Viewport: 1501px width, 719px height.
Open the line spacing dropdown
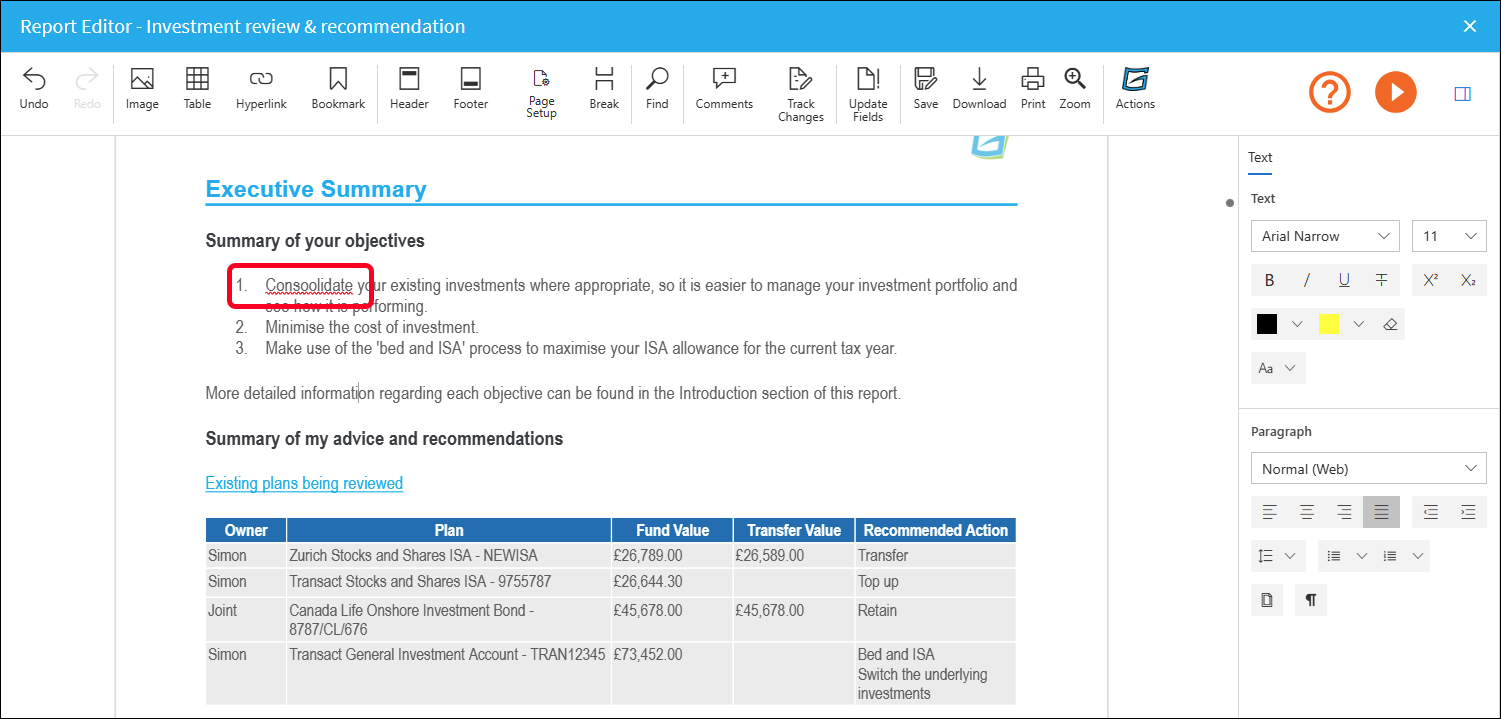tap(1277, 556)
